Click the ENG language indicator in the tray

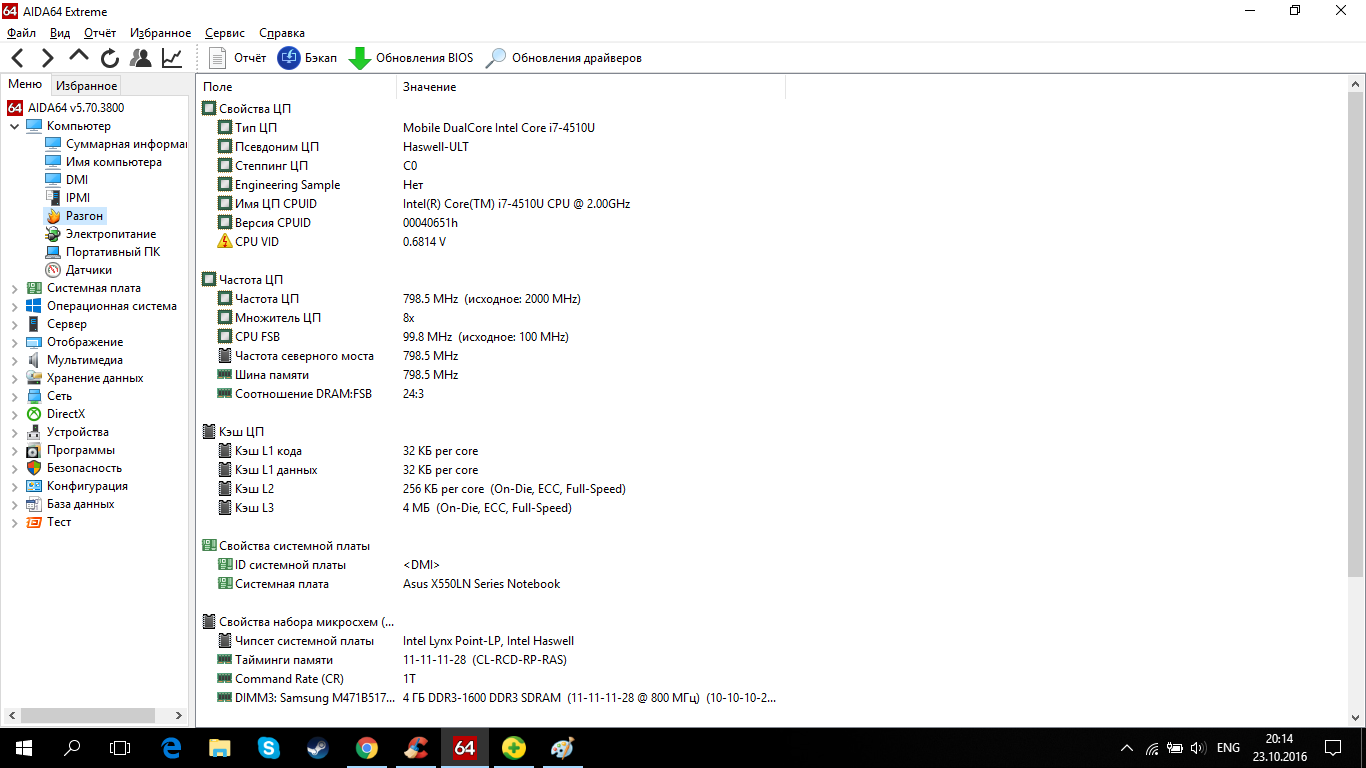click(x=1228, y=748)
